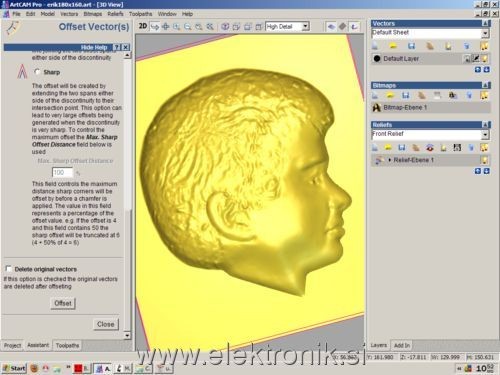
Task: Toggle Relief-Ebene 1 visibility light bulb
Action: 484,160
